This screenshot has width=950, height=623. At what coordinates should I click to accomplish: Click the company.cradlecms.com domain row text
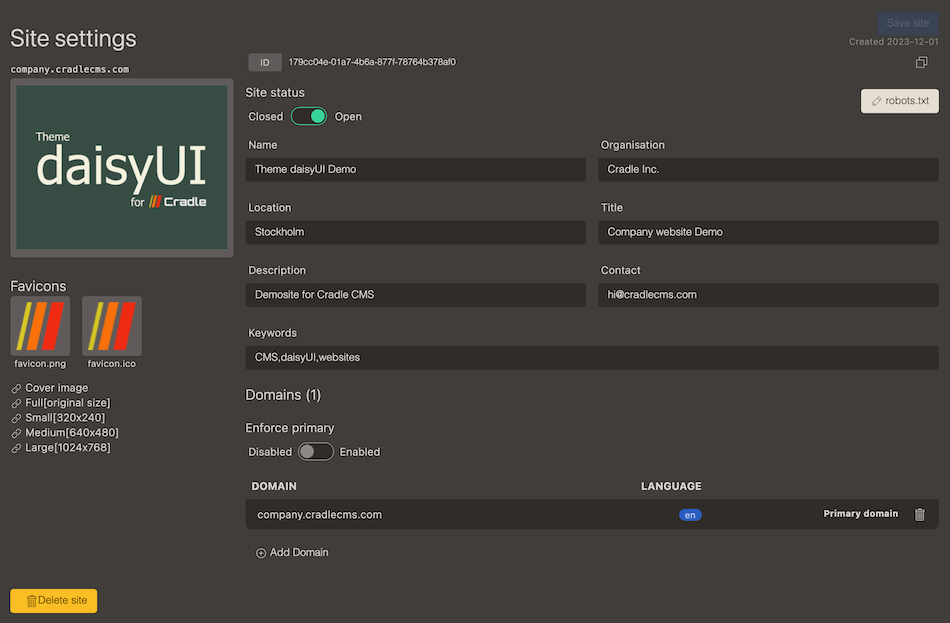point(319,515)
